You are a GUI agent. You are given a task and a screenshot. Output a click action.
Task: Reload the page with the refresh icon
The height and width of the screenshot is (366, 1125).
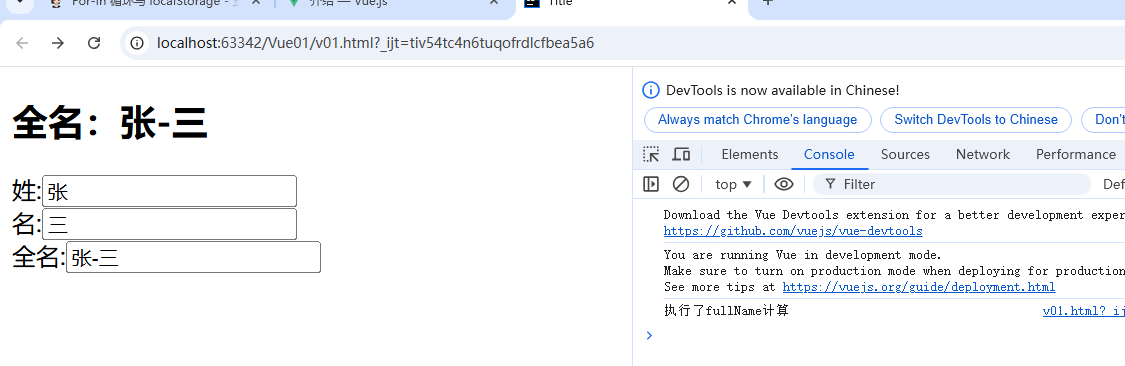coord(94,43)
